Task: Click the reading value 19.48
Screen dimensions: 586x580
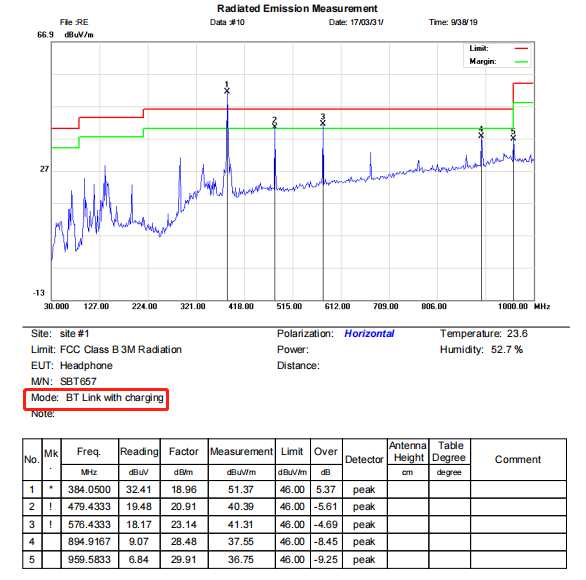Action: click(139, 507)
